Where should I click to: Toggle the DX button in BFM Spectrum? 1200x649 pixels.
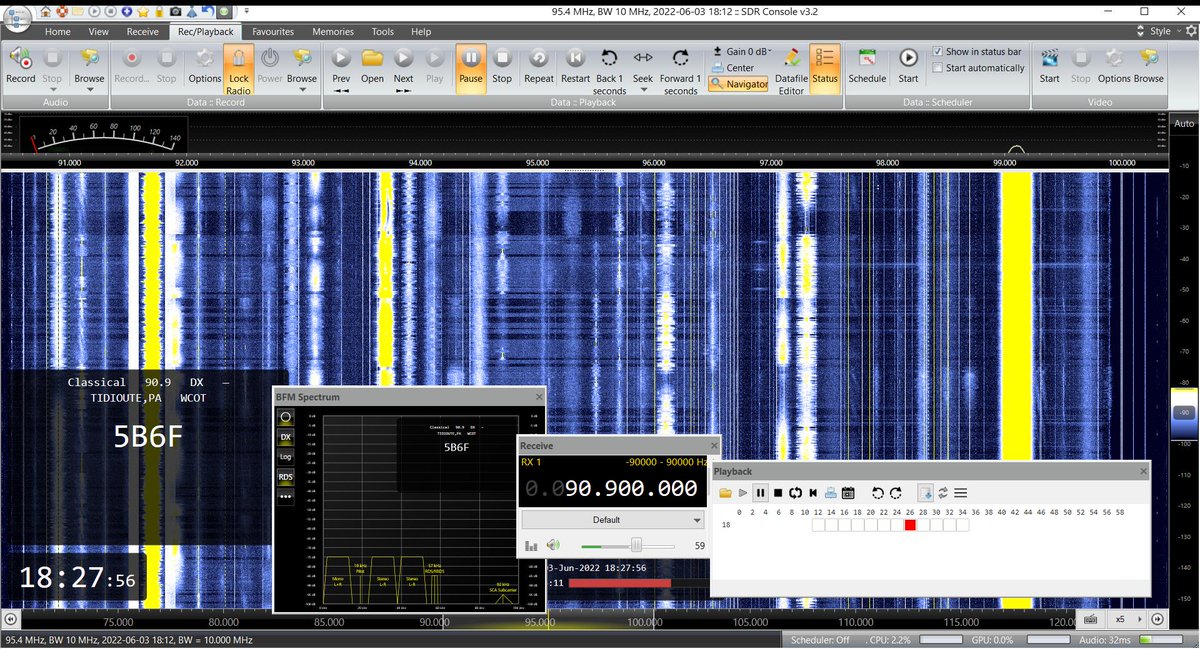point(286,437)
